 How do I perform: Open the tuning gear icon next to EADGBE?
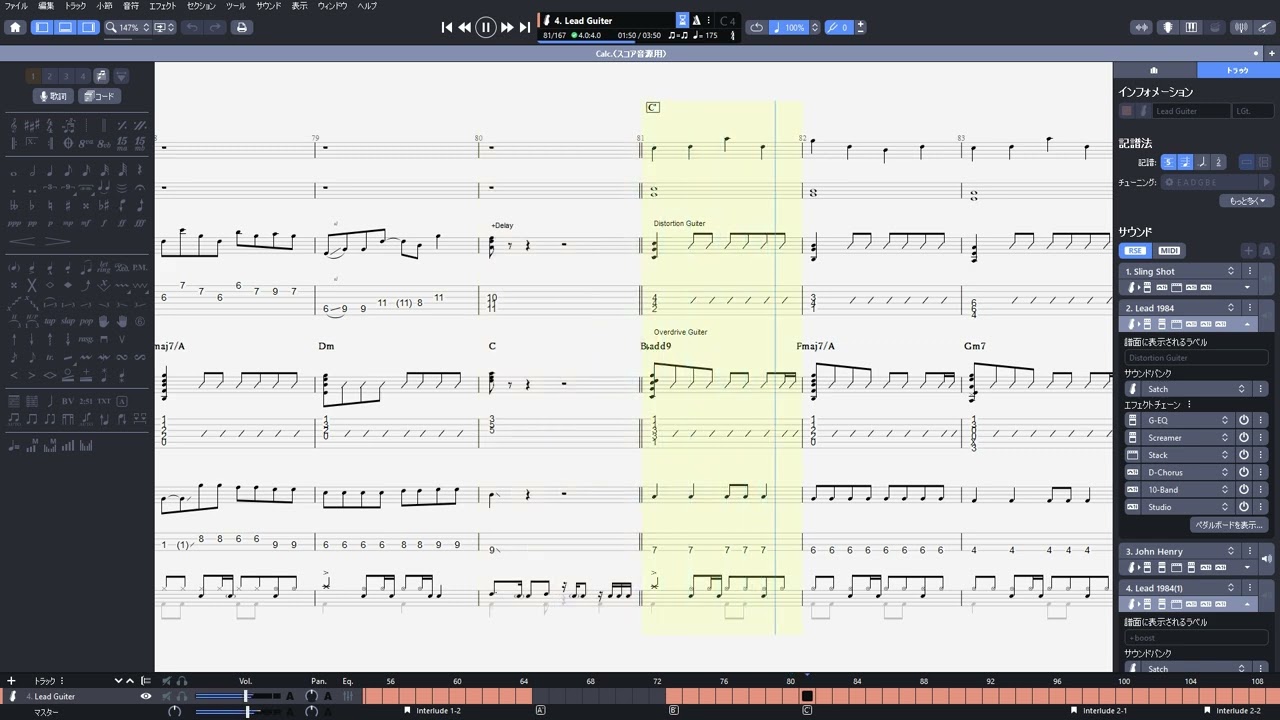click(1169, 182)
